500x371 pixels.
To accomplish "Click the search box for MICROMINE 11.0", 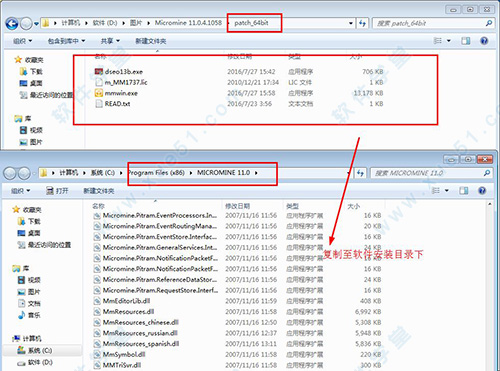I will pos(431,173).
